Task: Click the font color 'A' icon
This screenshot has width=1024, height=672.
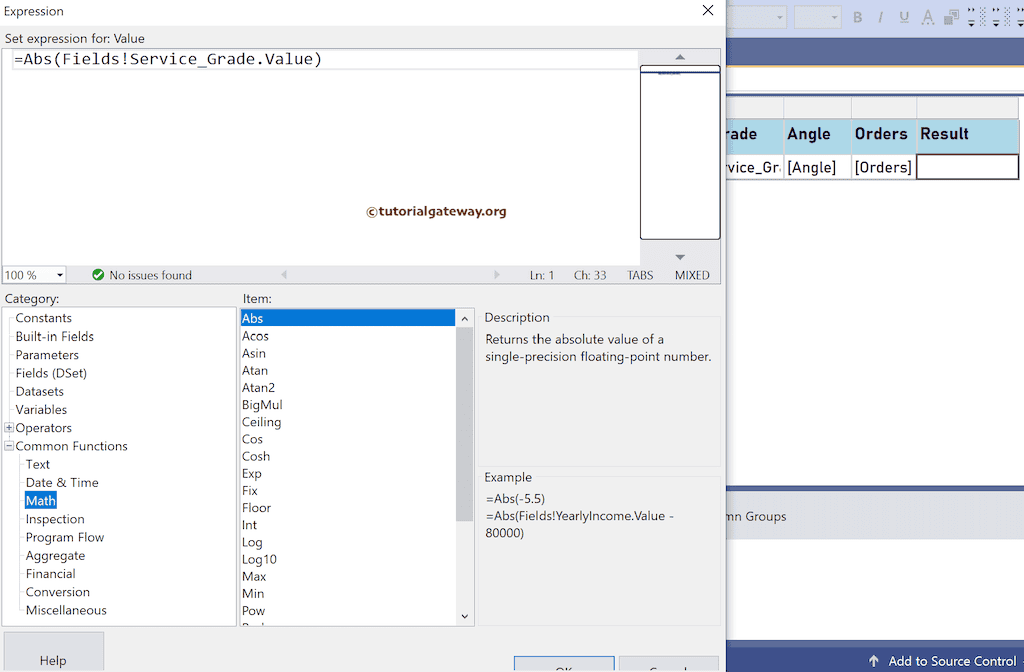Action: 927,18
